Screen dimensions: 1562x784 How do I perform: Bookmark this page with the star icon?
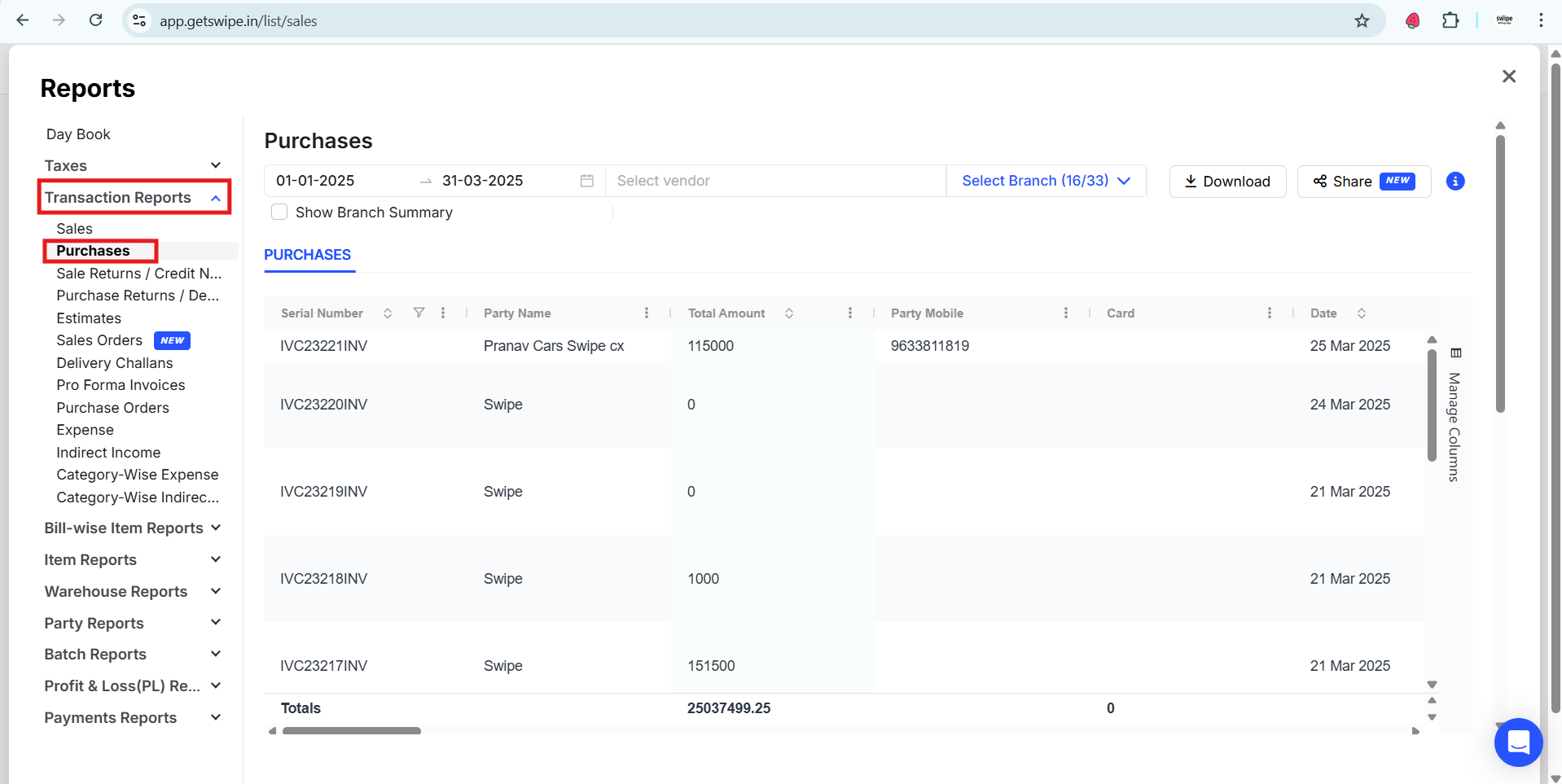click(x=1362, y=20)
